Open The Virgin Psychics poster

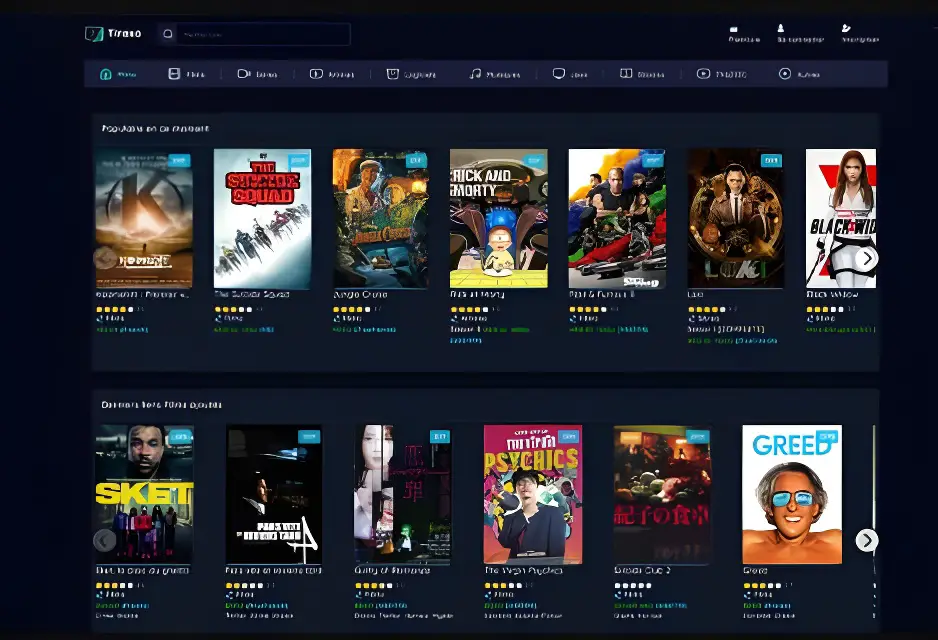pos(532,495)
